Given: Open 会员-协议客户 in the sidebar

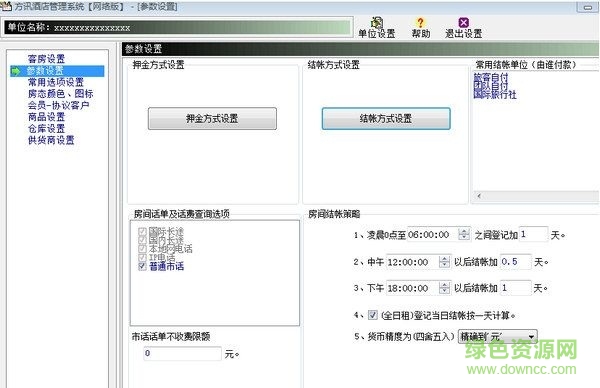Looking at the screenshot, I should click(59, 105).
